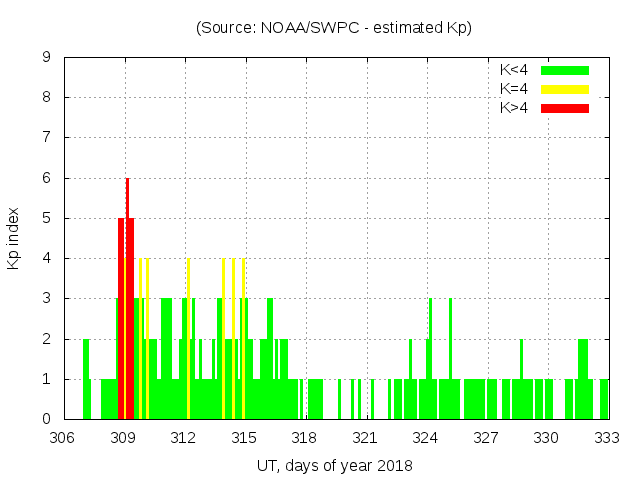Select x-axis tick label 306
640x480 pixels.
(64, 438)
